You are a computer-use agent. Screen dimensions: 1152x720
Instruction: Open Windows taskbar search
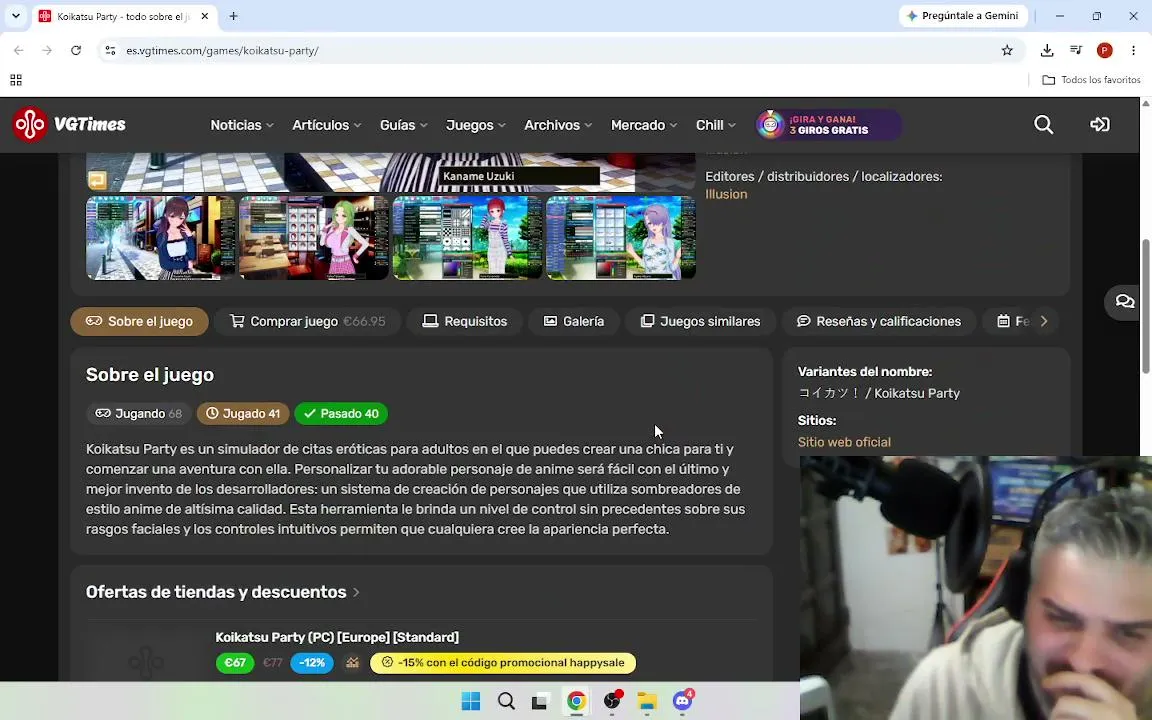pyautogui.click(x=506, y=701)
